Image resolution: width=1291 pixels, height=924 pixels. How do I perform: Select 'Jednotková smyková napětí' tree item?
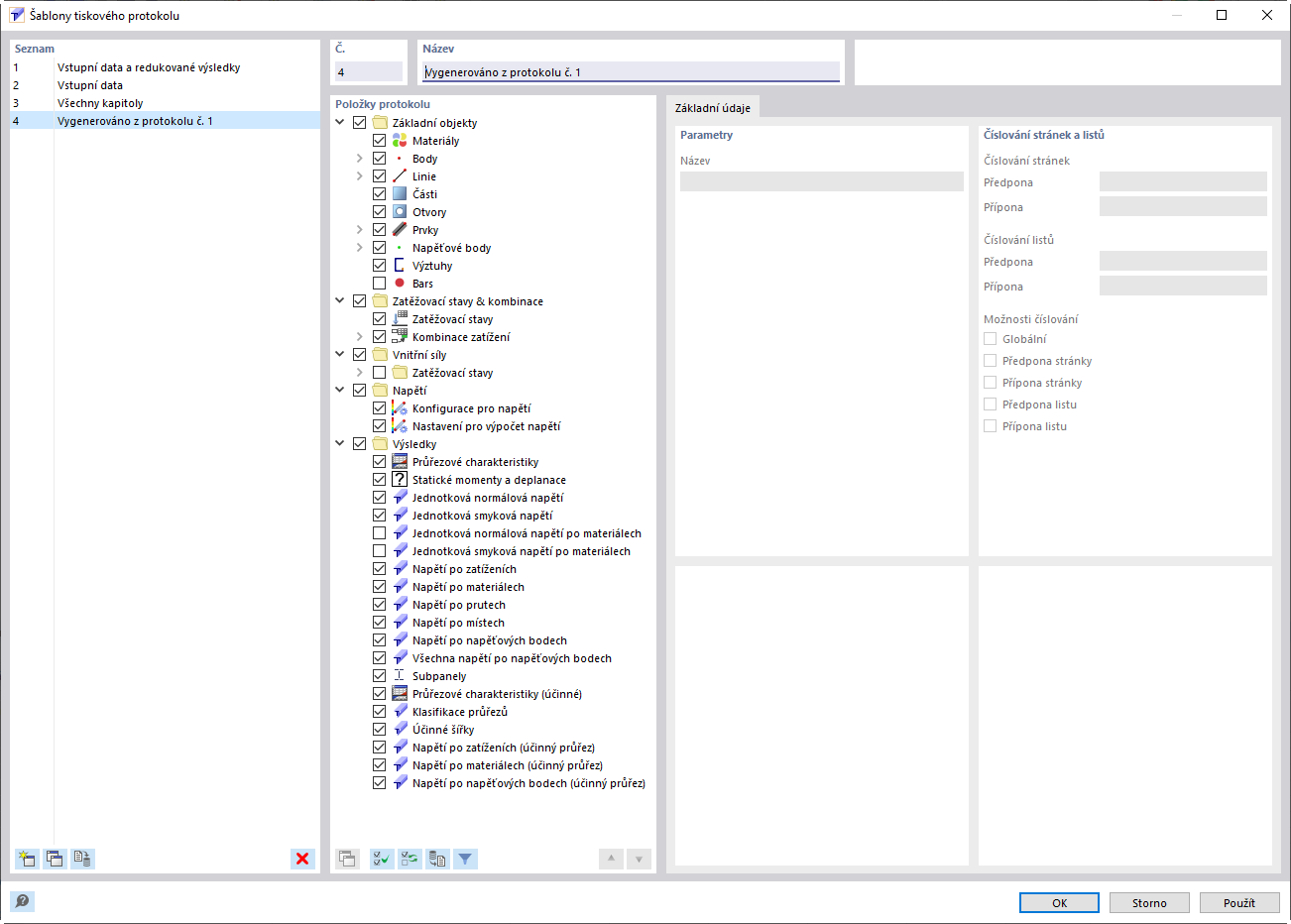click(x=482, y=516)
